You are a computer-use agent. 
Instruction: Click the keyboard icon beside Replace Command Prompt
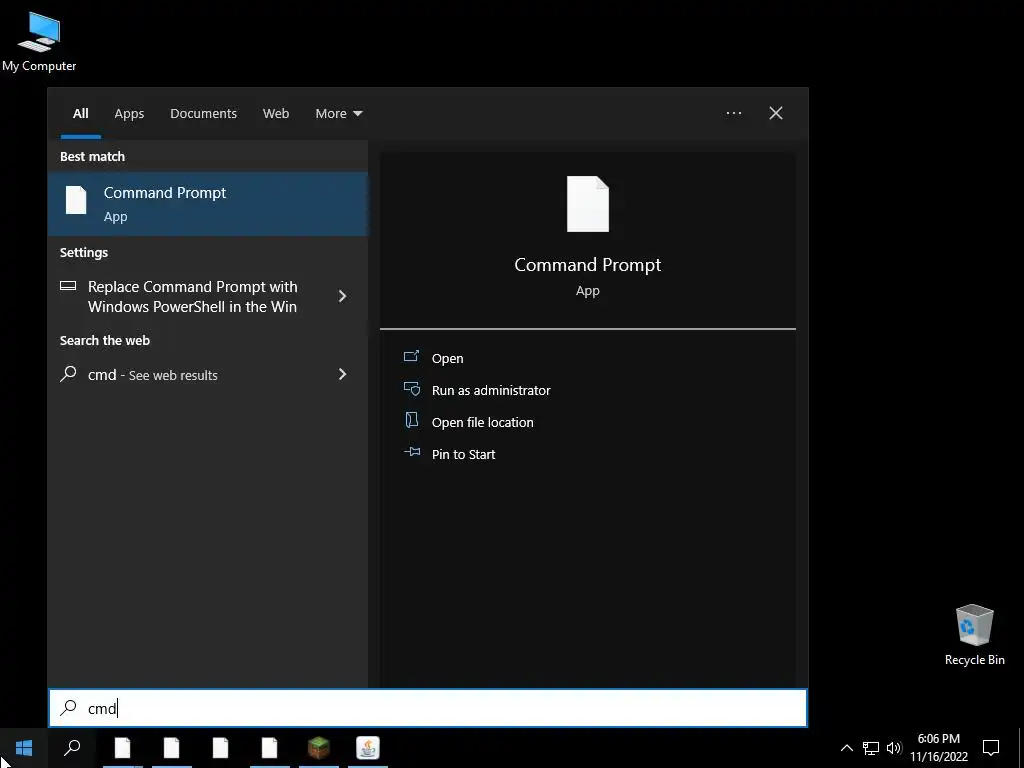point(68,286)
